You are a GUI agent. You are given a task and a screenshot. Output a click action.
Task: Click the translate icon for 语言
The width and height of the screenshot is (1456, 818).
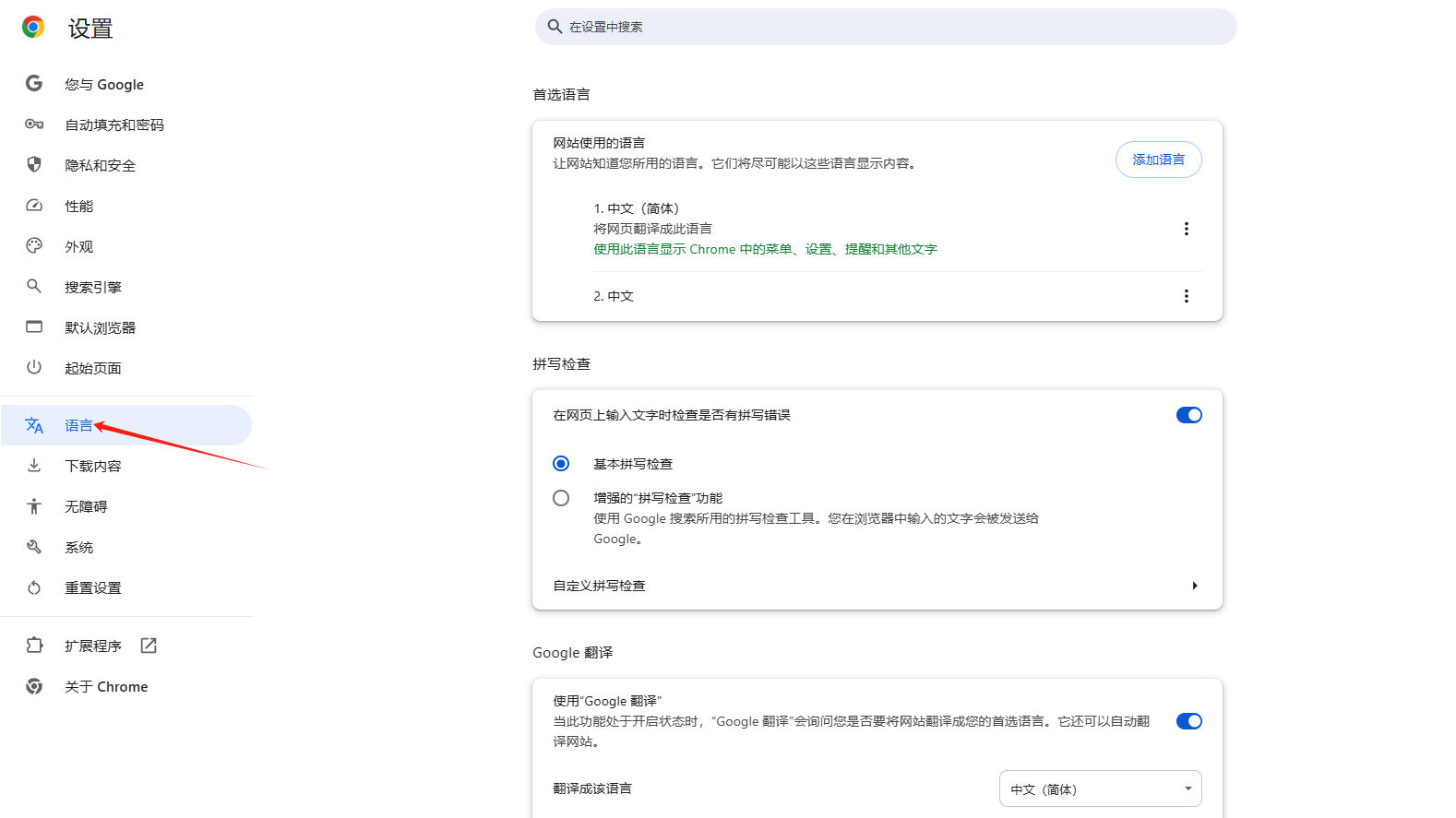coord(34,425)
